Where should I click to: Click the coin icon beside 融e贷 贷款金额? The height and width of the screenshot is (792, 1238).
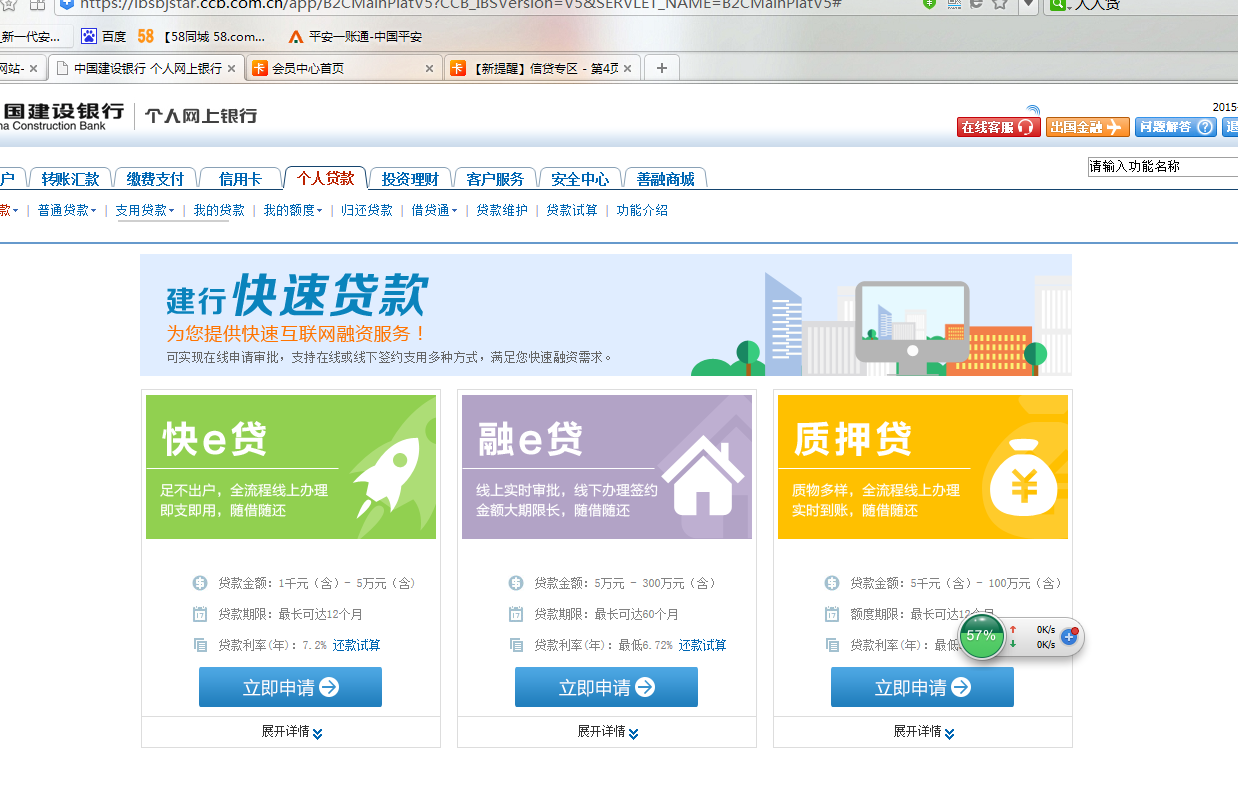tap(516, 583)
